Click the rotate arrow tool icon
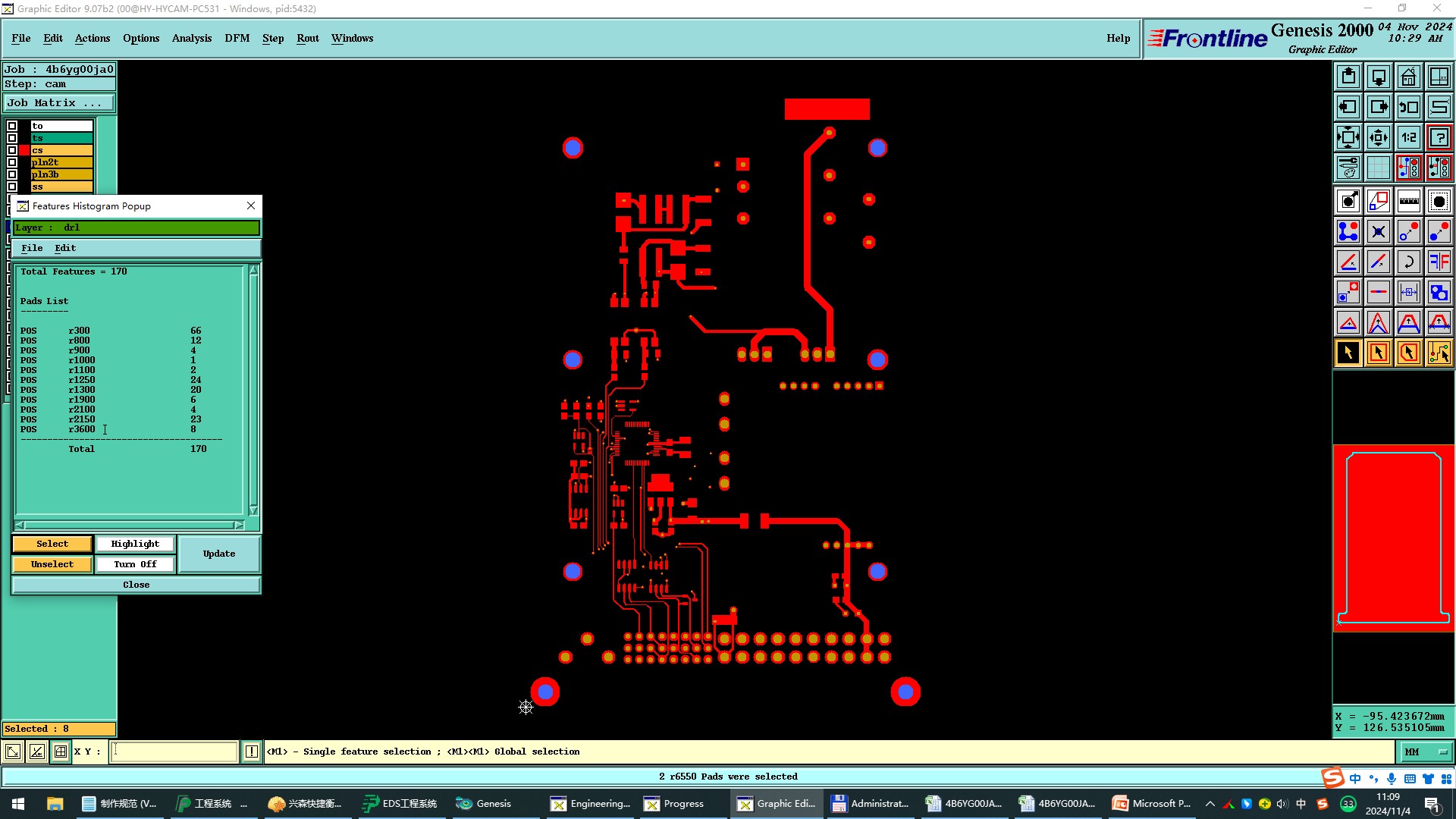The height and width of the screenshot is (819, 1456). [x=1408, y=262]
